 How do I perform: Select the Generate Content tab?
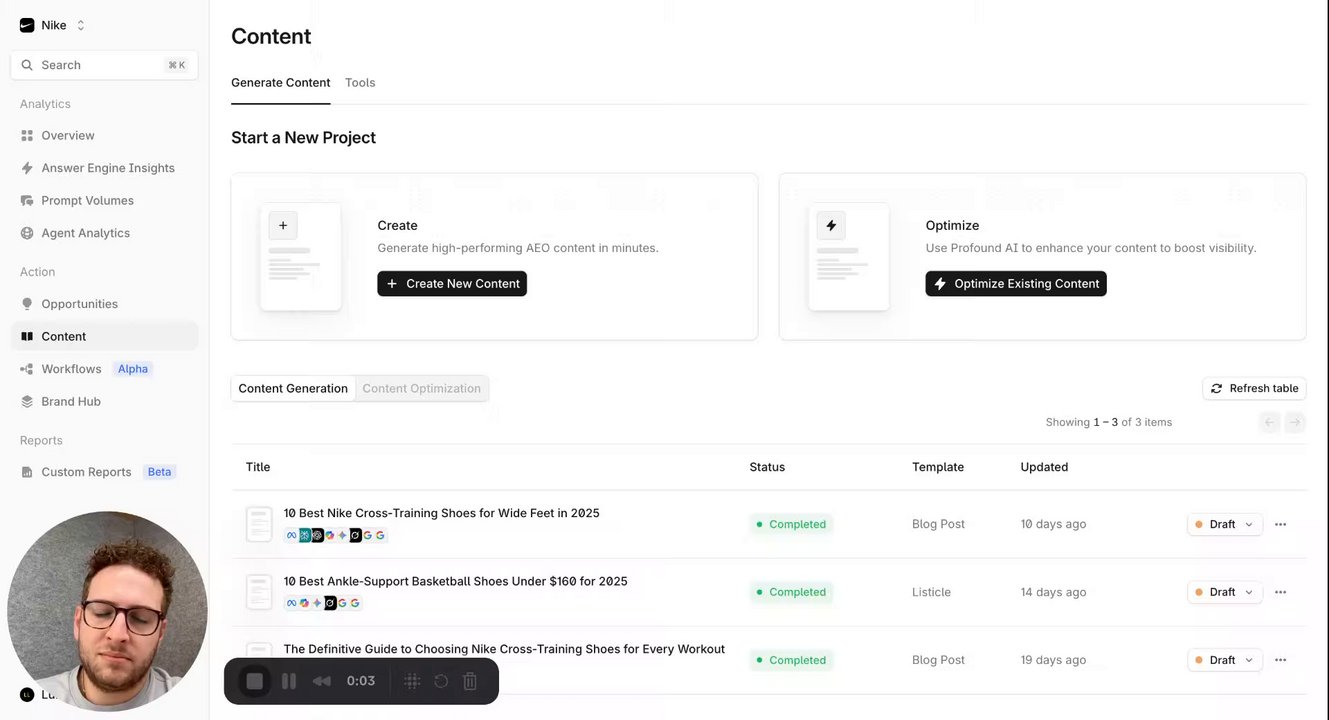pos(280,83)
